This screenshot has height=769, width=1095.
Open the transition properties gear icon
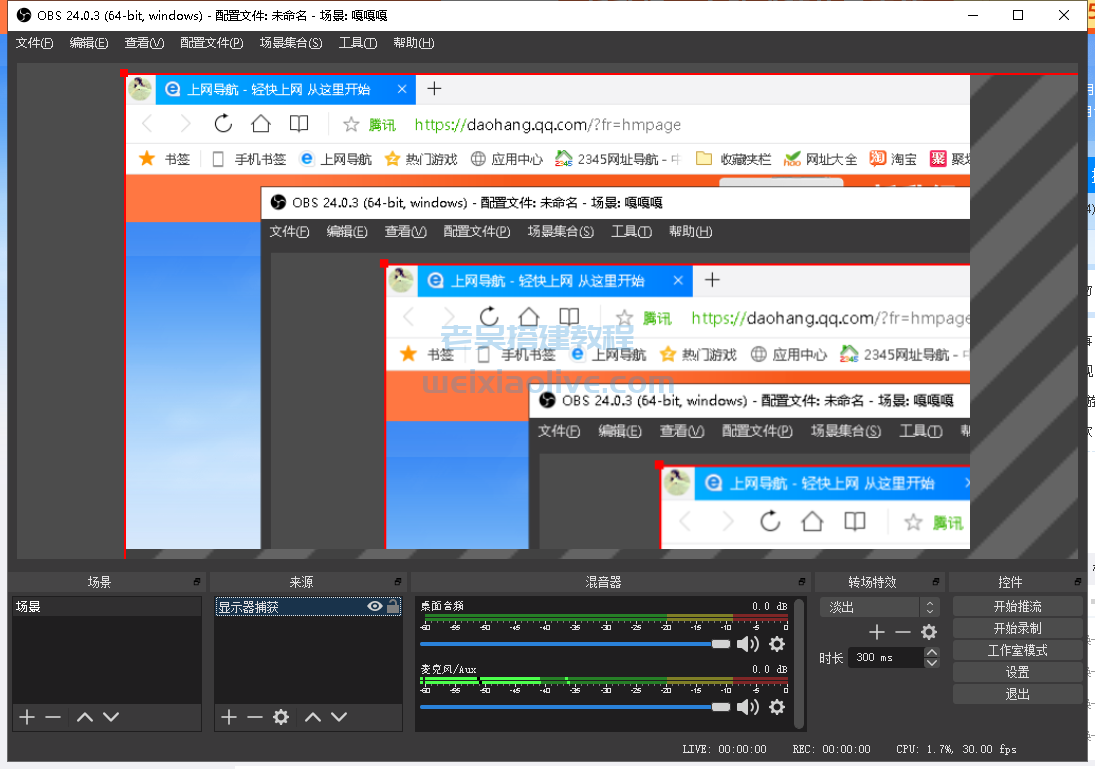tap(928, 632)
